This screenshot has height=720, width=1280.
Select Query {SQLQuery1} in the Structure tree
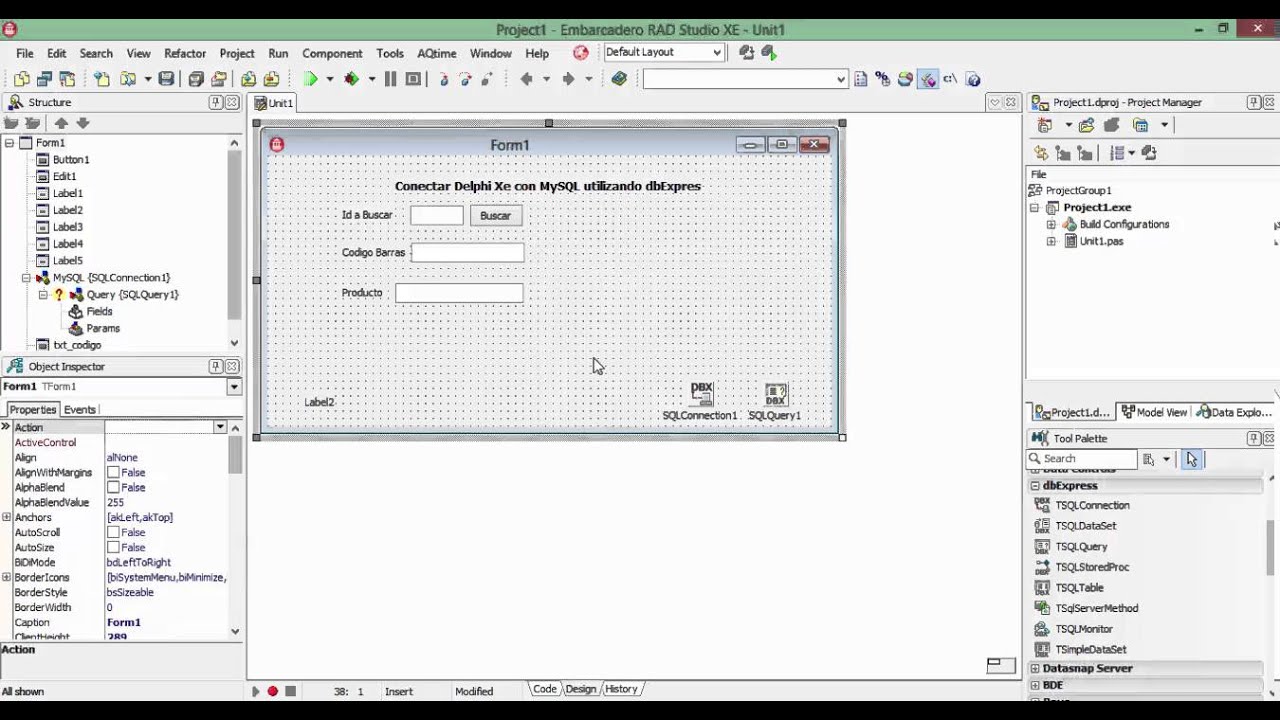tap(132, 295)
